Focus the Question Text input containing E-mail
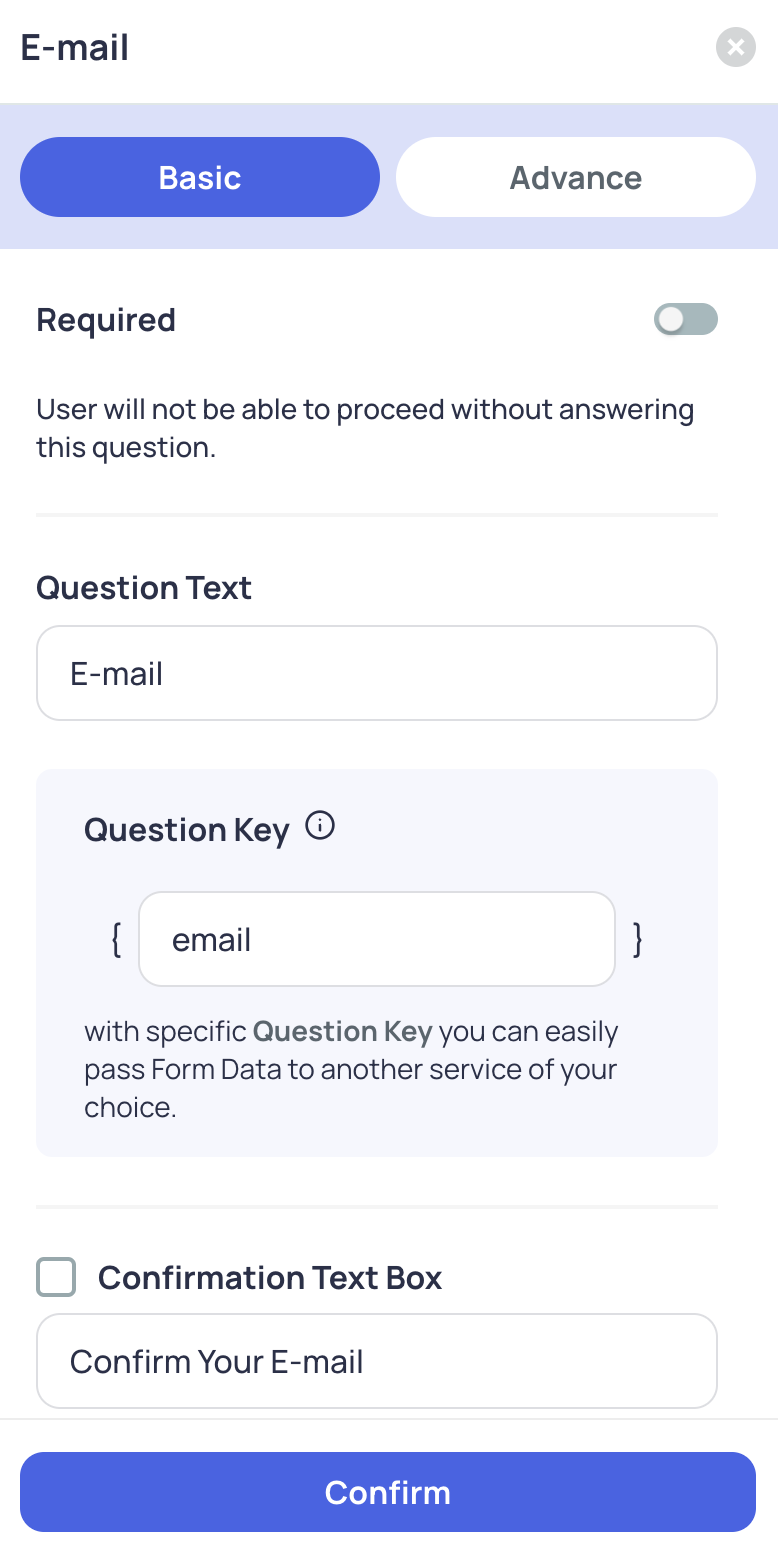Image resolution: width=778 pixels, height=1552 pixels. (x=377, y=673)
